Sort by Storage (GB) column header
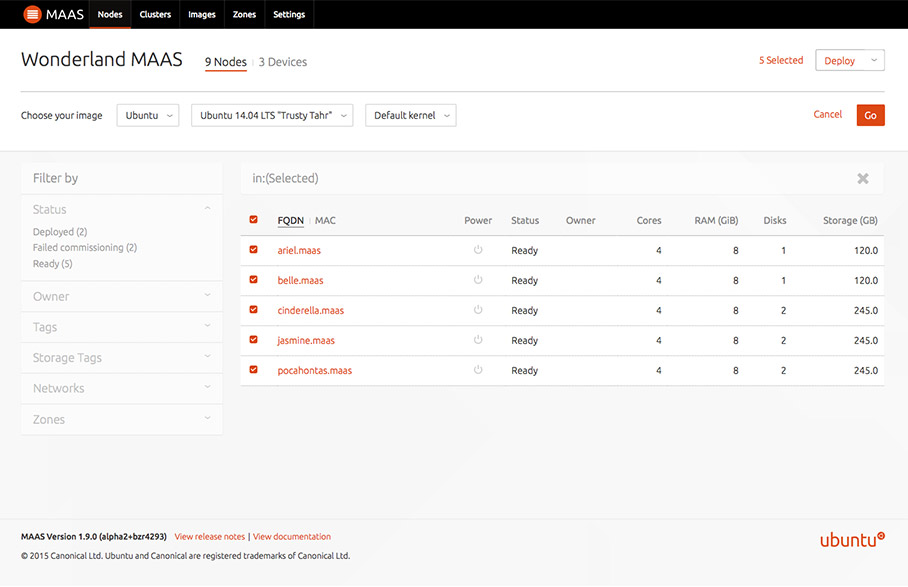Image resolution: width=908 pixels, height=587 pixels. pos(850,221)
